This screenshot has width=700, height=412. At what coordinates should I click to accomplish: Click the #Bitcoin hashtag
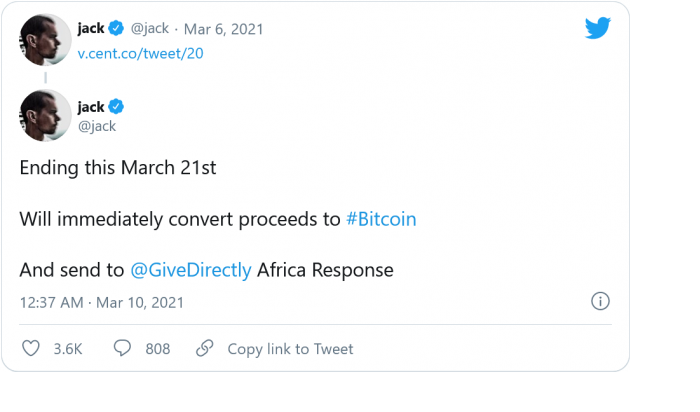tap(381, 219)
